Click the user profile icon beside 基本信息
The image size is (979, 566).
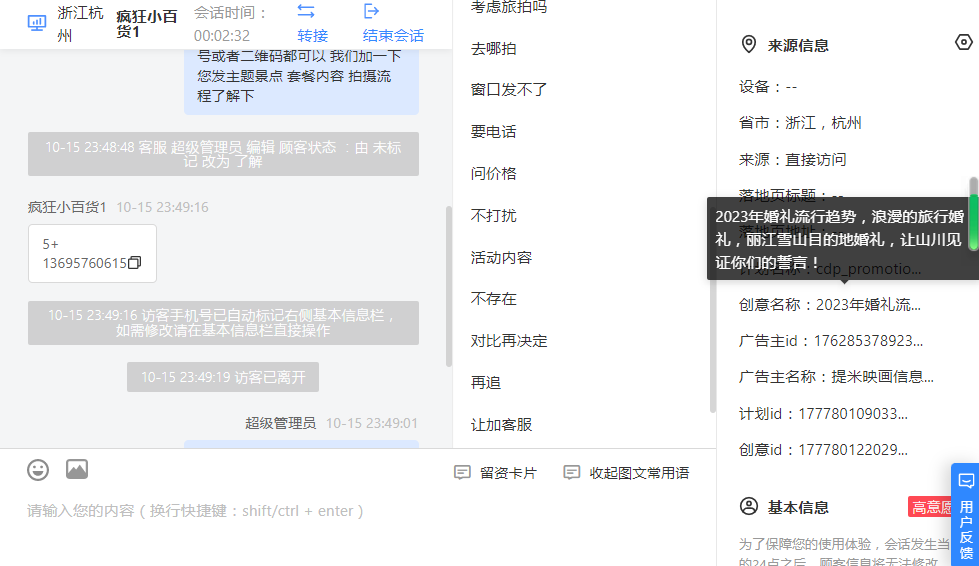coord(749,506)
